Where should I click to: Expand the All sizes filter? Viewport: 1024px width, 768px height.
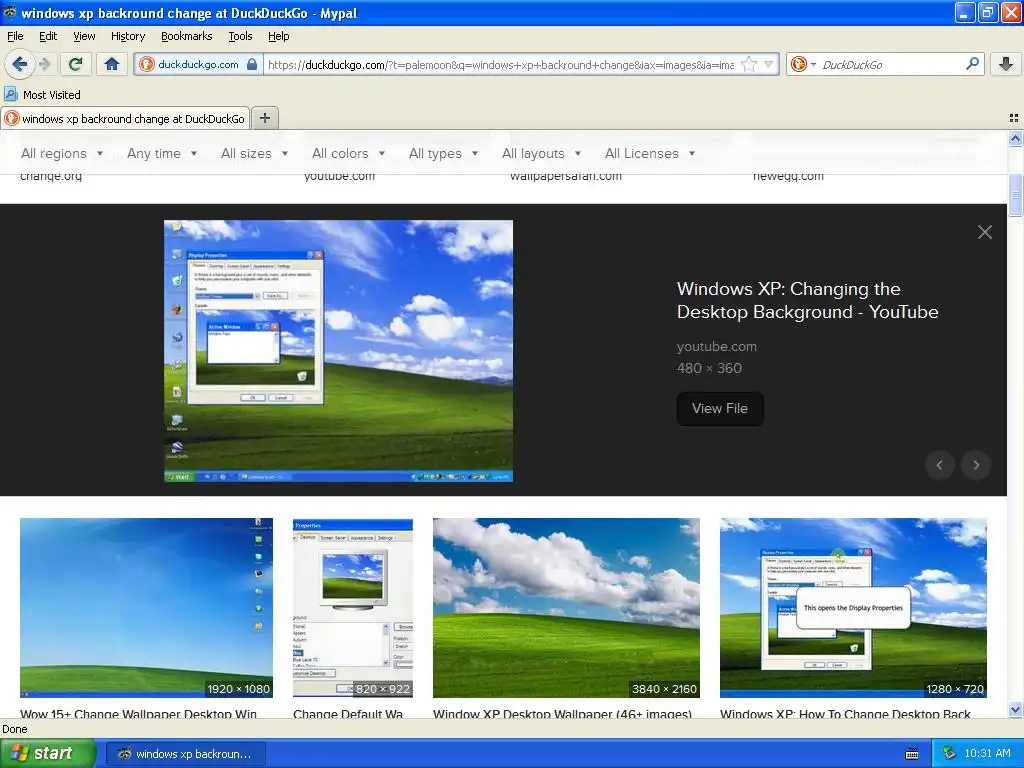(254, 153)
